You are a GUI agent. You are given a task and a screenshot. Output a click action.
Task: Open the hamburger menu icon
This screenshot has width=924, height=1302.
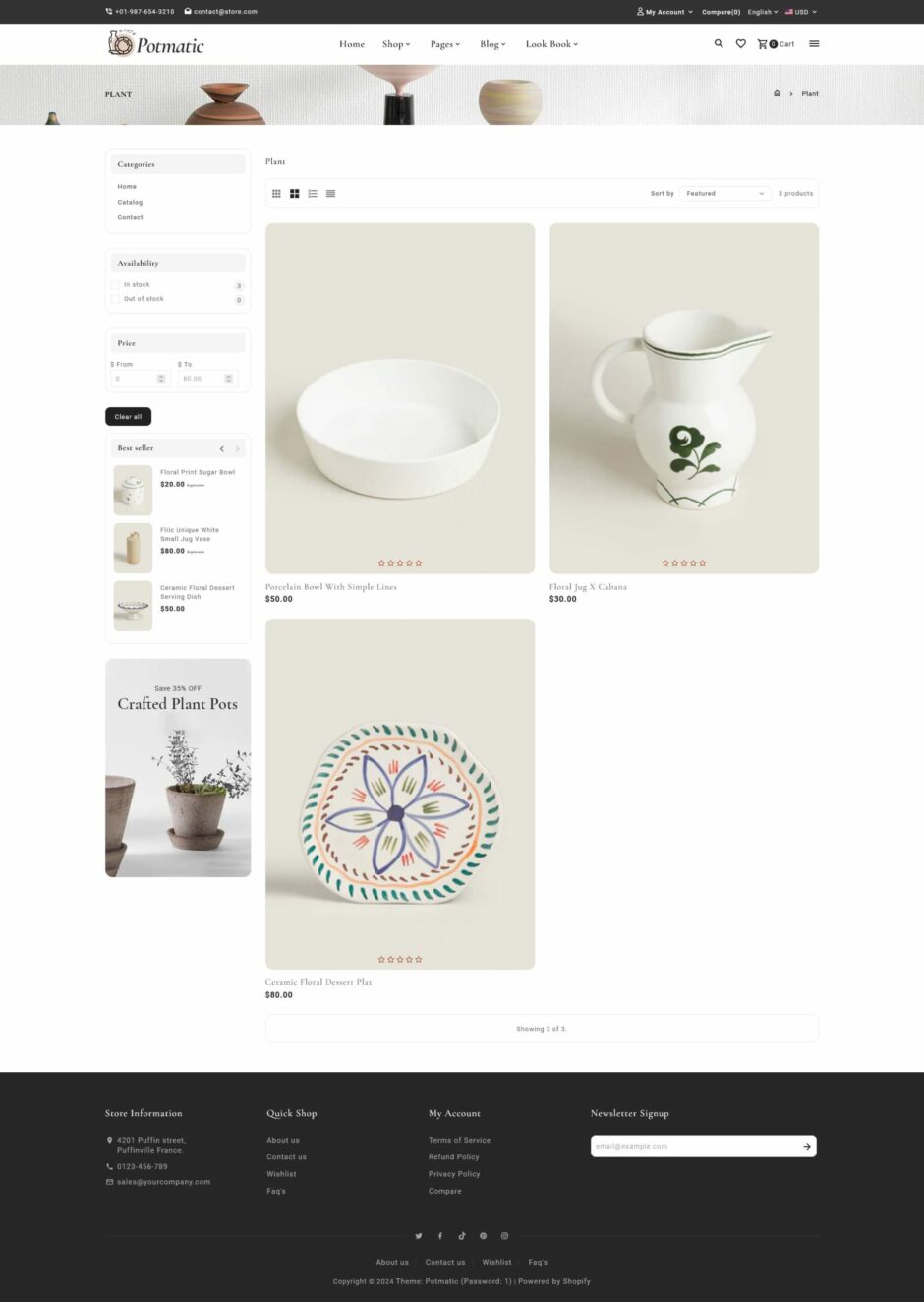pyautogui.click(x=814, y=43)
